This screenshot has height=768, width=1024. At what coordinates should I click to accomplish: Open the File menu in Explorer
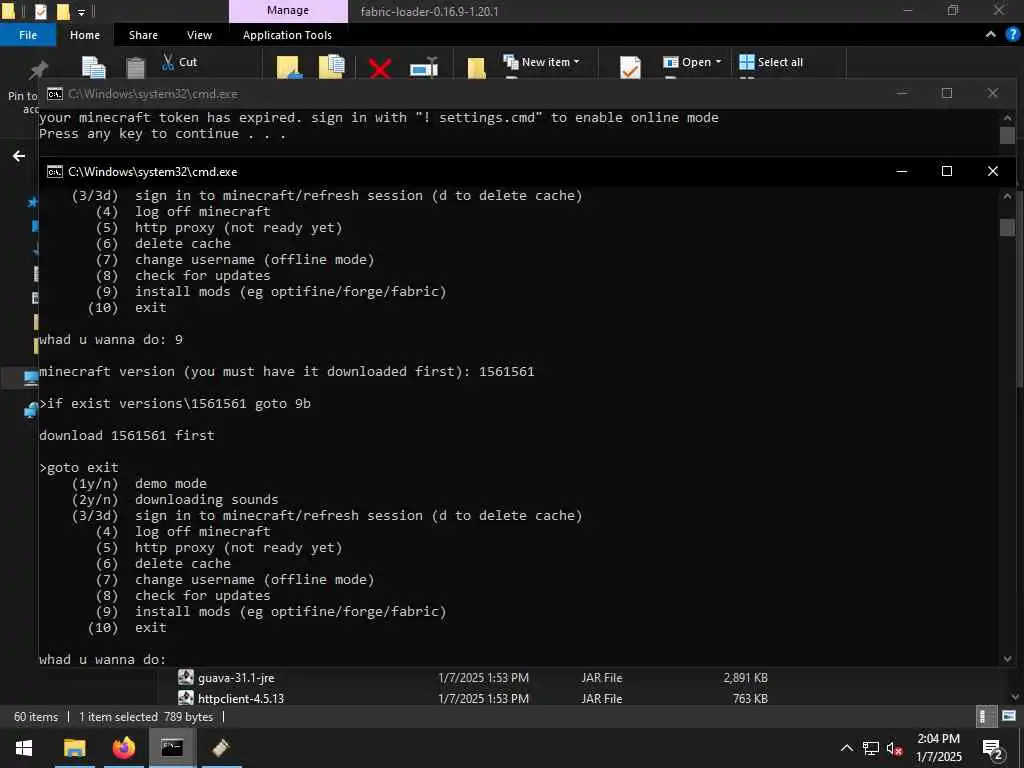[28, 35]
